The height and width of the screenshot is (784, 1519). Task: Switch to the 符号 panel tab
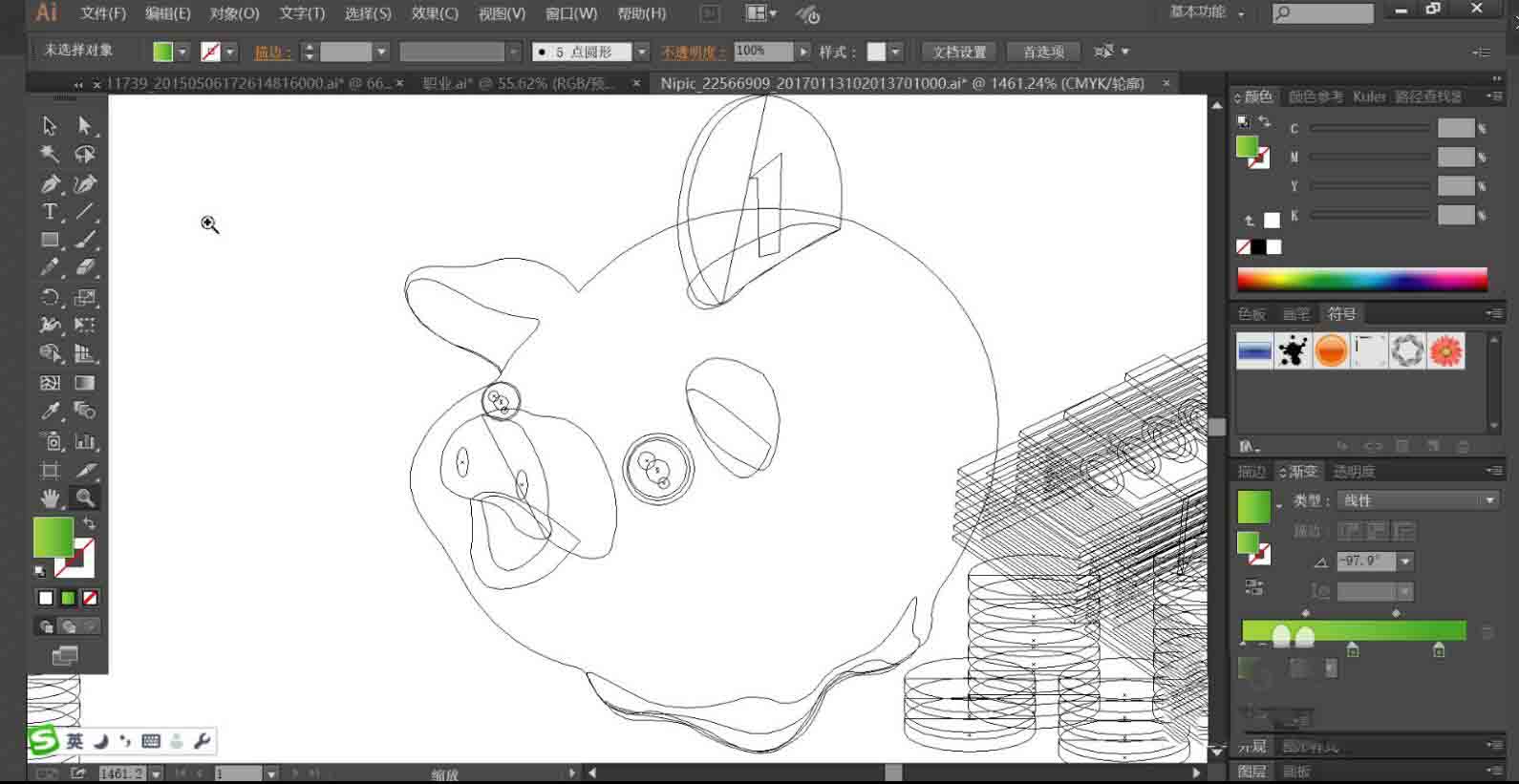coord(1341,314)
